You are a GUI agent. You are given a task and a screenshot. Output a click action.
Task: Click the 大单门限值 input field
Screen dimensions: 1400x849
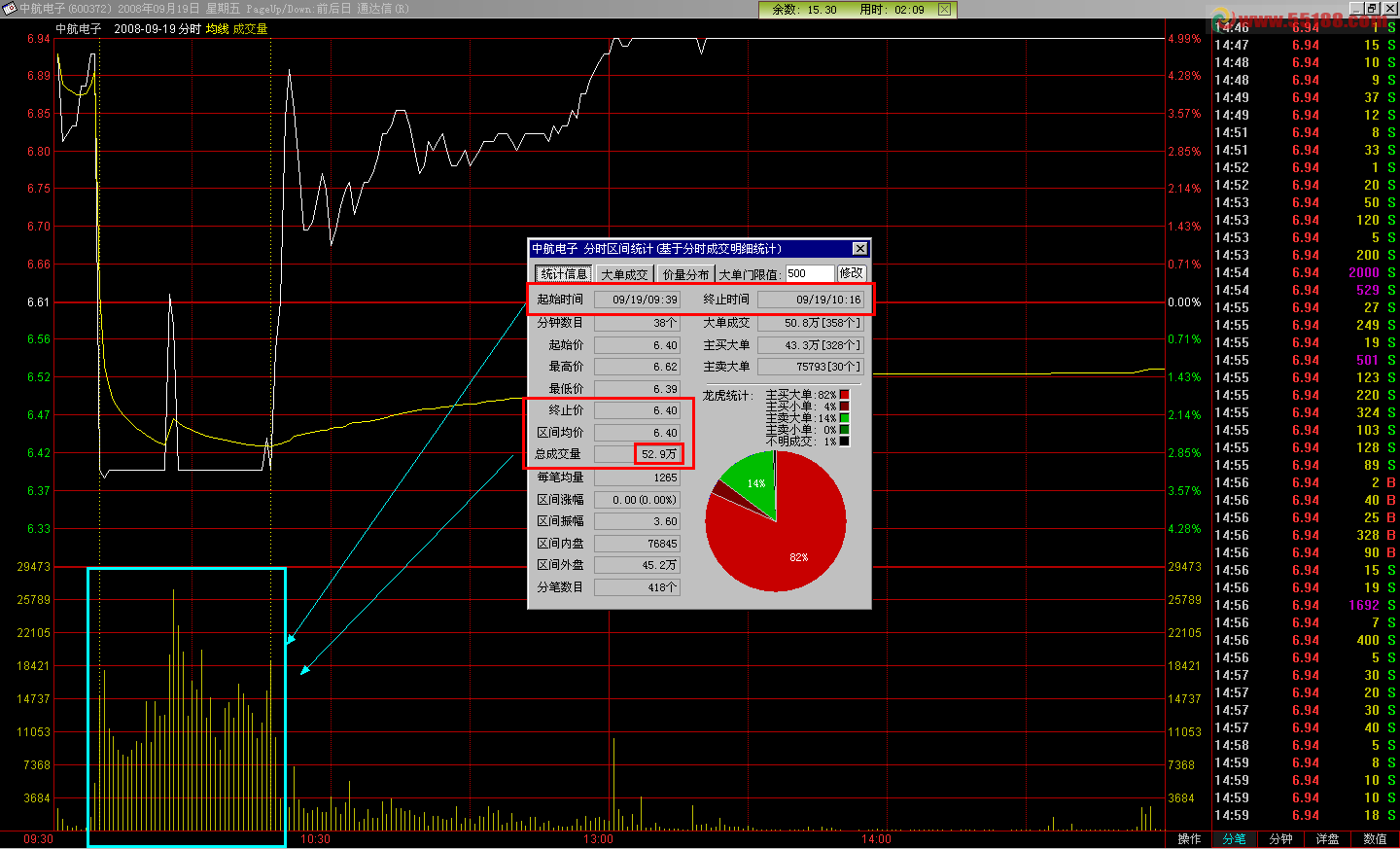(809, 273)
